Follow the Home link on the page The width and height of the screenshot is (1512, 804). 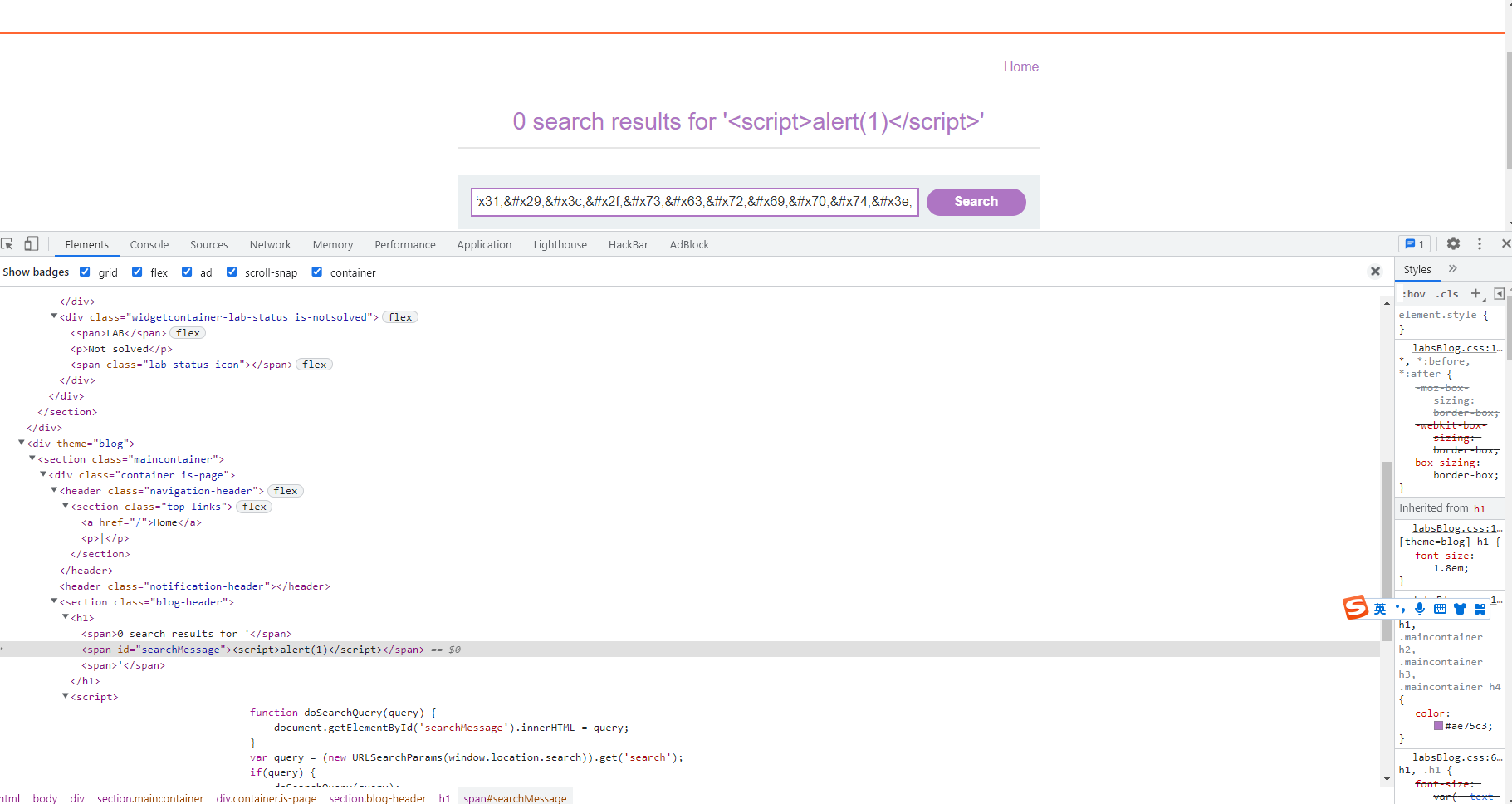point(1020,66)
